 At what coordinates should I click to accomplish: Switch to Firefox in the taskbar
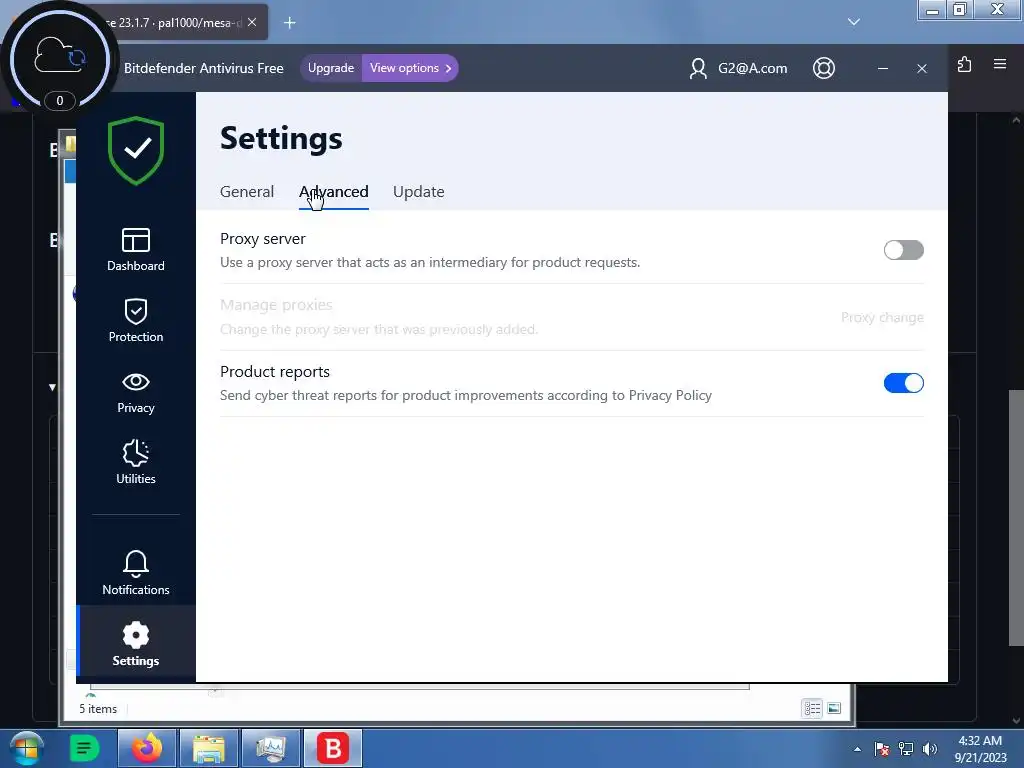point(146,748)
